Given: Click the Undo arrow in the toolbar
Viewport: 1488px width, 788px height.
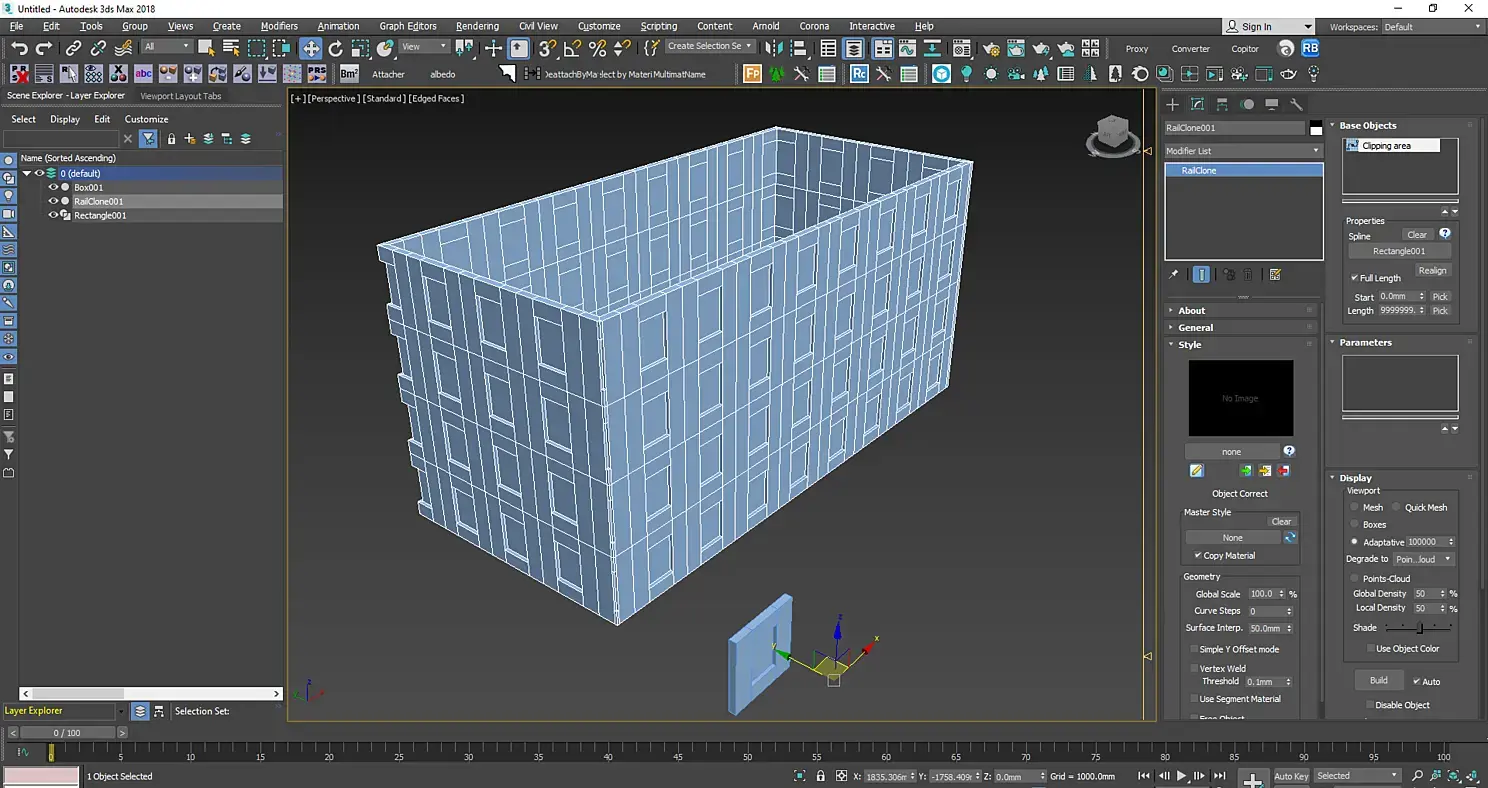Looking at the screenshot, I should [19, 48].
